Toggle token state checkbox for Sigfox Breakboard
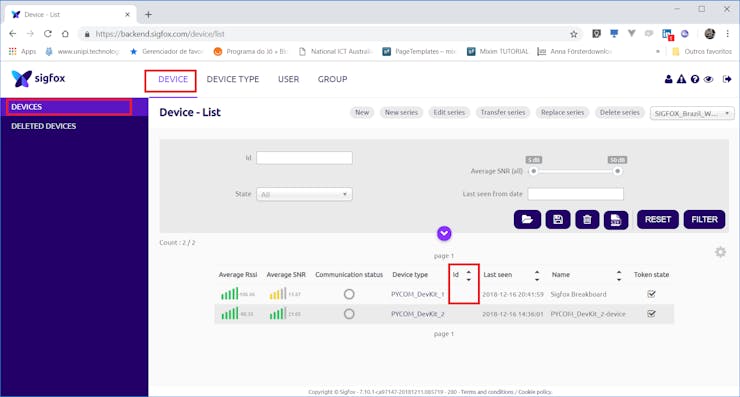 [x=651, y=294]
